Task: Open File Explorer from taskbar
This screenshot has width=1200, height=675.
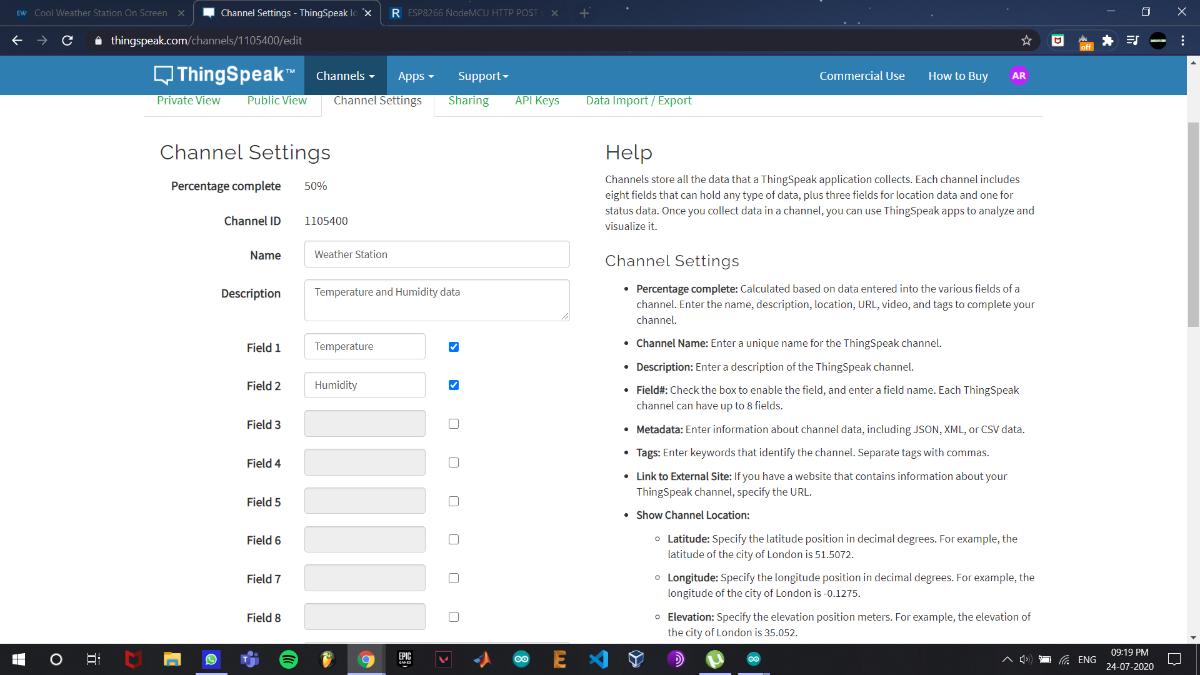Action: click(x=172, y=659)
